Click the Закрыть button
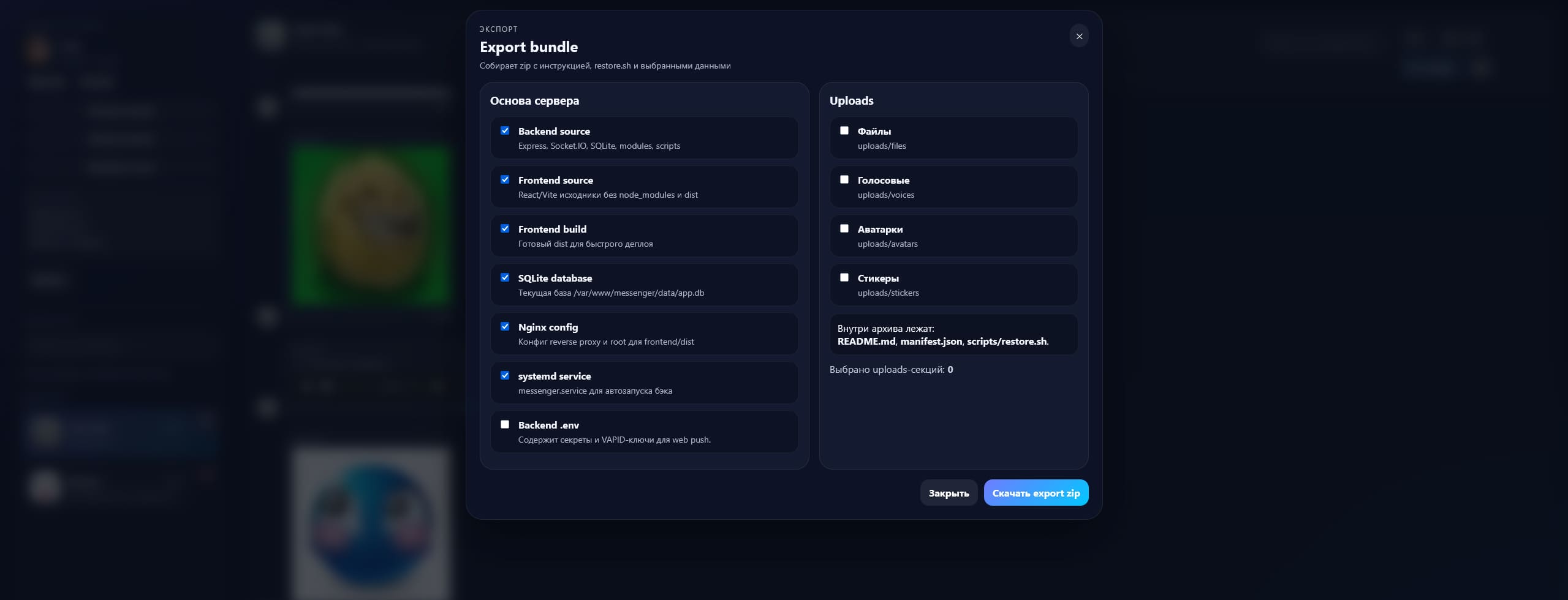 point(949,493)
